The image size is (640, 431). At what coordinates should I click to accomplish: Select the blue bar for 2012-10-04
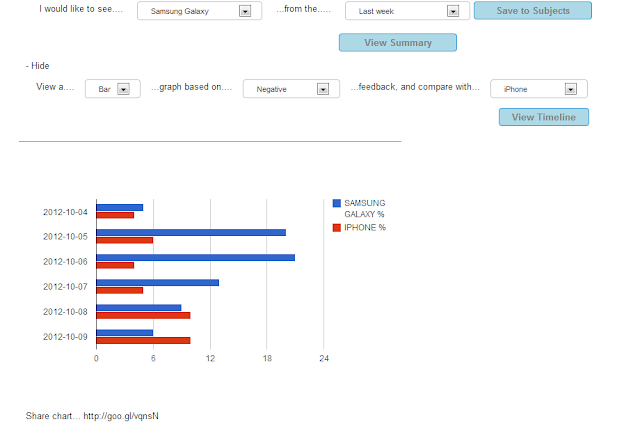tap(120, 207)
